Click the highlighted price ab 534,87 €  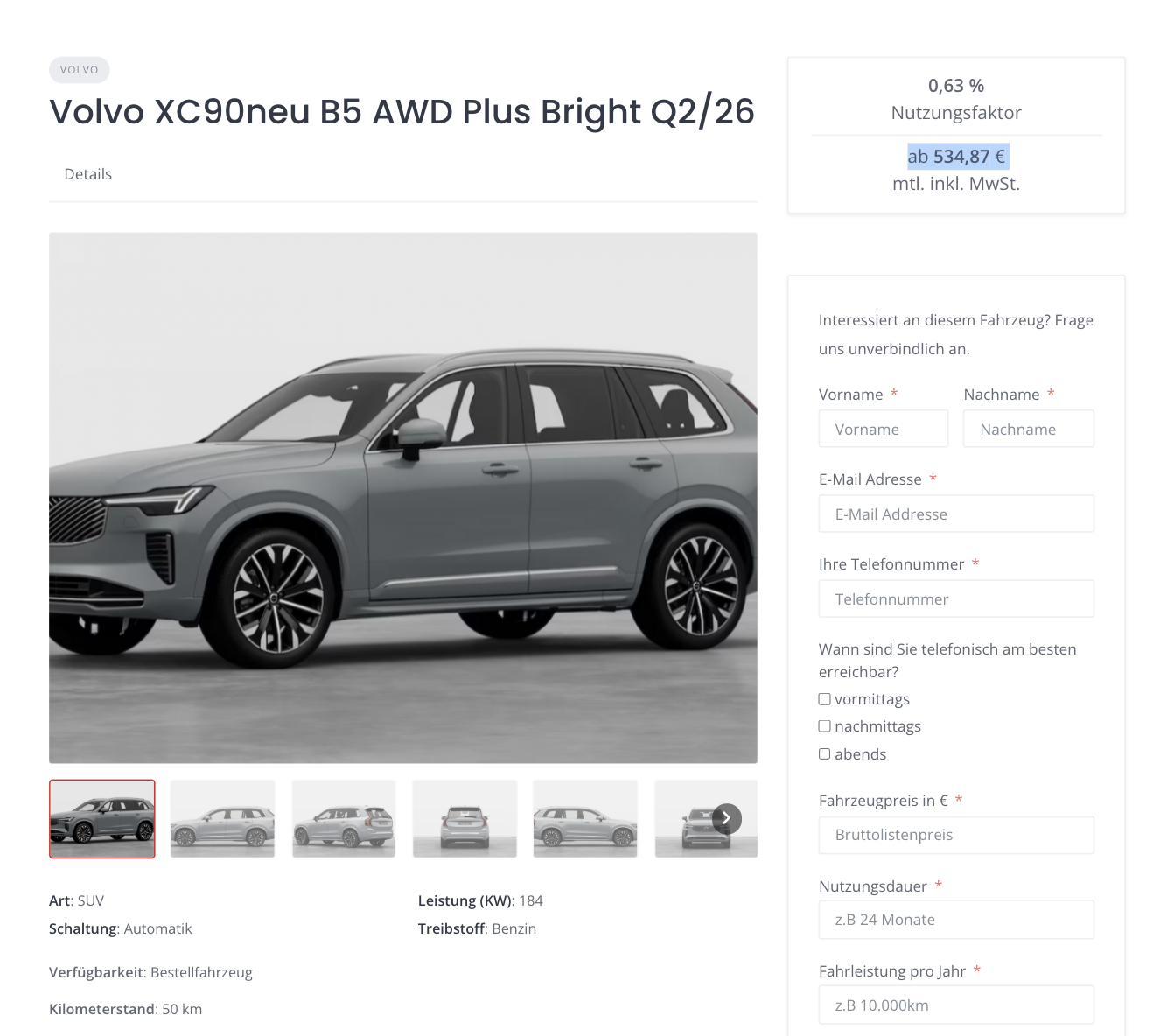[x=958, y=157]
